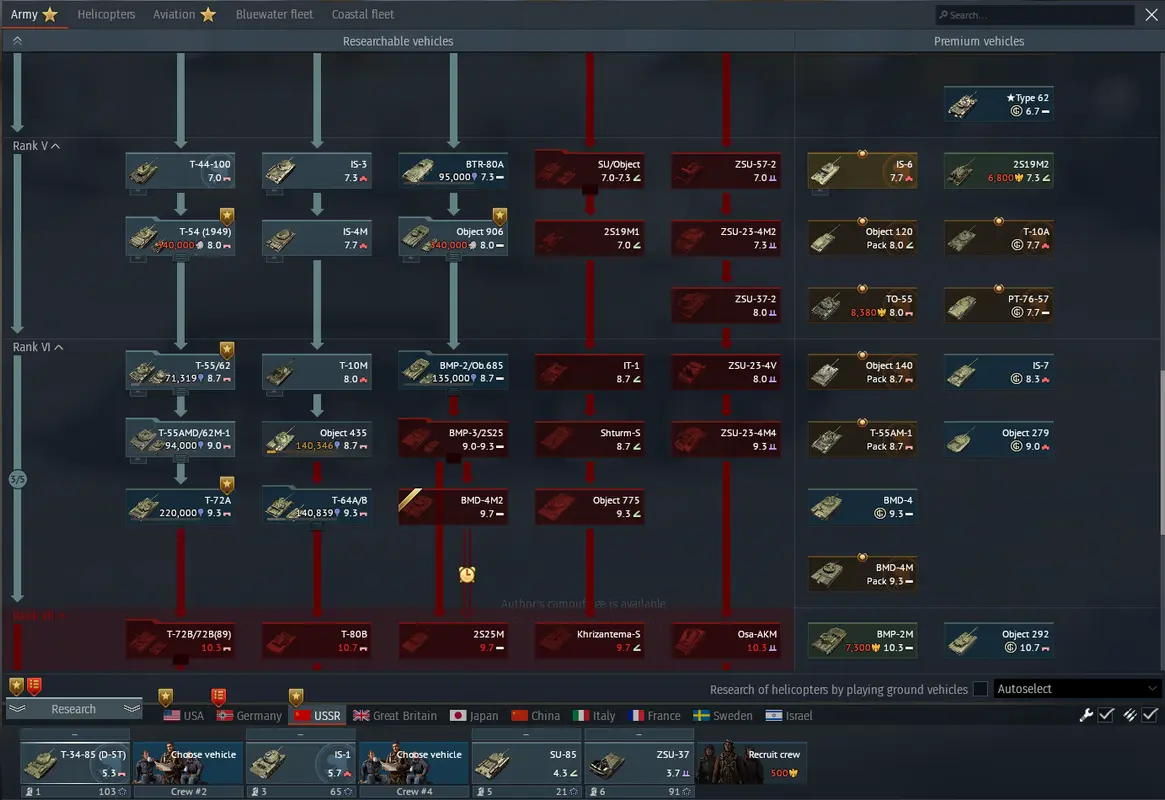Switch to the Helicopters tab
Image resolution: width=1165 pixels, height=800 pixels.
click(106, 15)
